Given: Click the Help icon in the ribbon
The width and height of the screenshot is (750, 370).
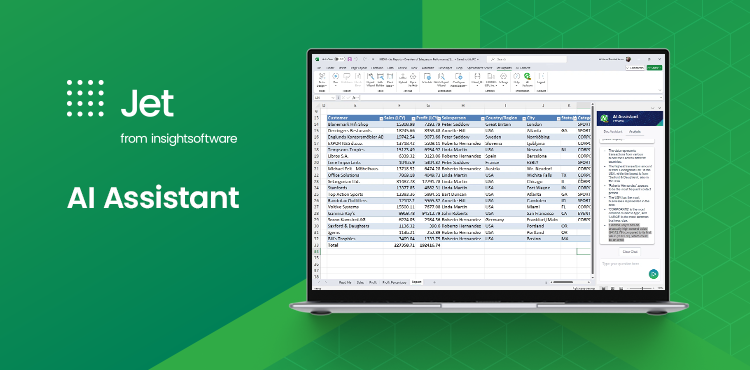Looking at the screenshot, I should [x=516, y=79].
